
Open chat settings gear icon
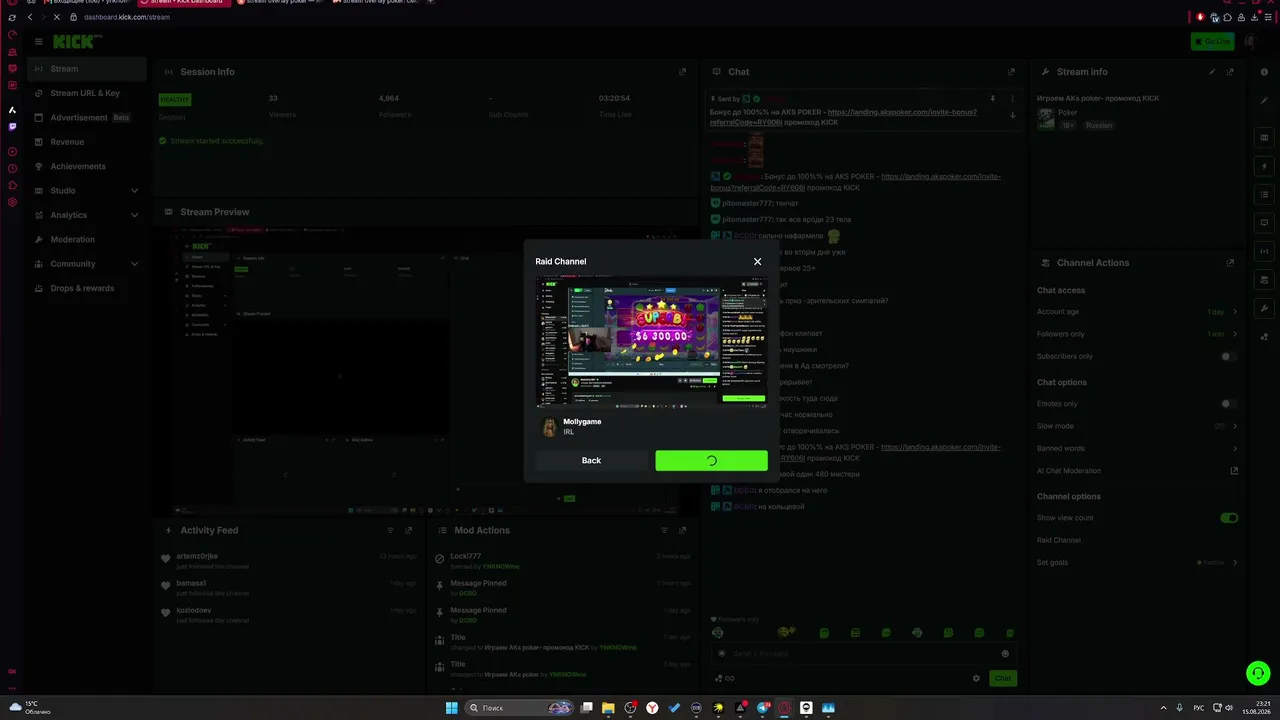tap(976, 679)
